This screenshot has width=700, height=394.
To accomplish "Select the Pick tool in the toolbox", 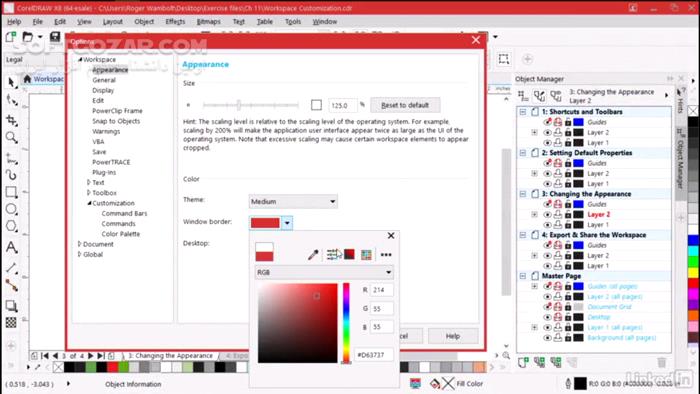I will pos(12,82).
